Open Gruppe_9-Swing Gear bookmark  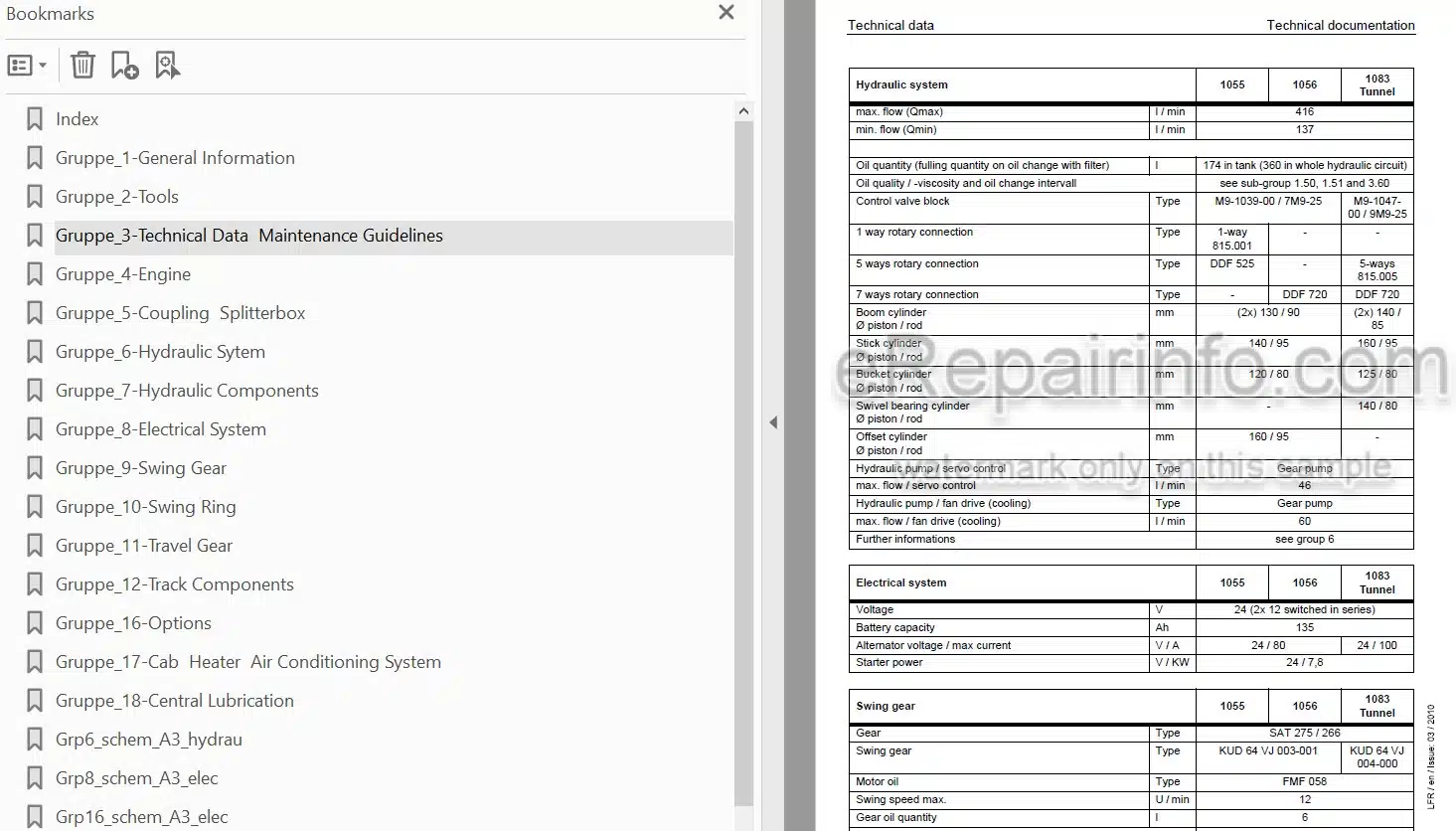pyautogui.click(x=141, y=468)
